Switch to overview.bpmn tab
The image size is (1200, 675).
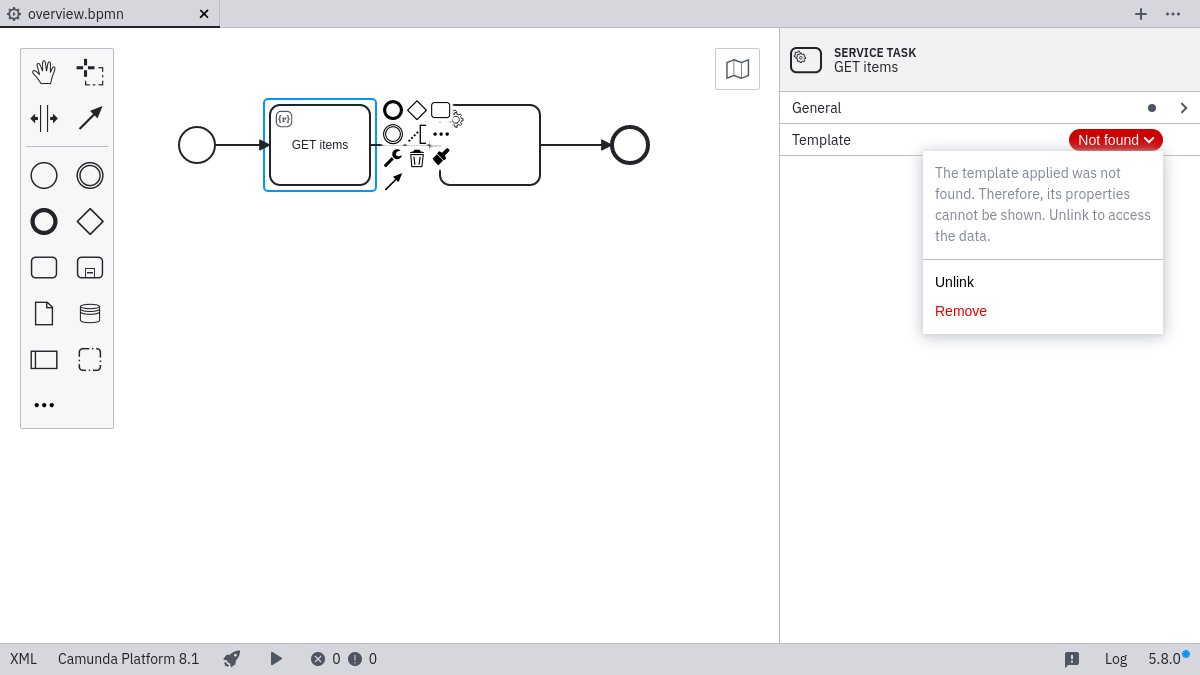tap(76, 14)
